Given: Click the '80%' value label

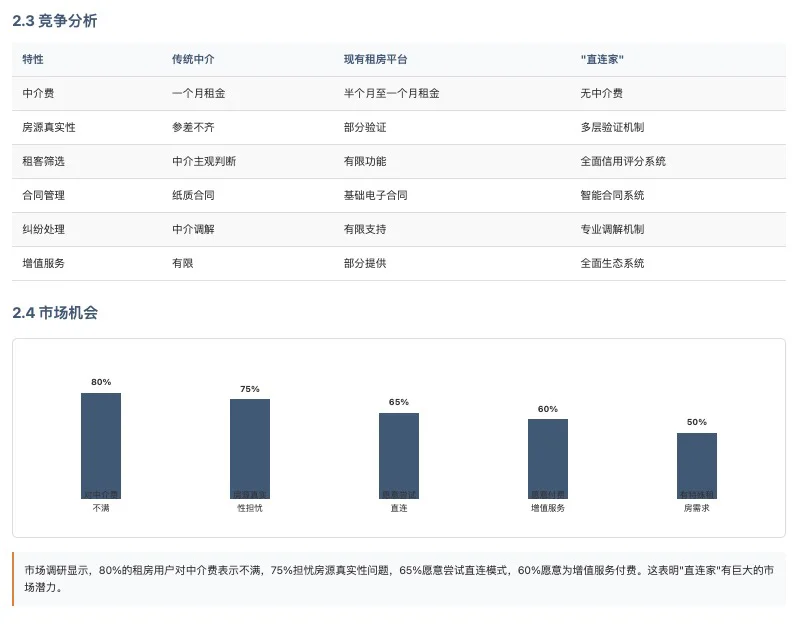Looking at the screenshot, I should 101,382.
